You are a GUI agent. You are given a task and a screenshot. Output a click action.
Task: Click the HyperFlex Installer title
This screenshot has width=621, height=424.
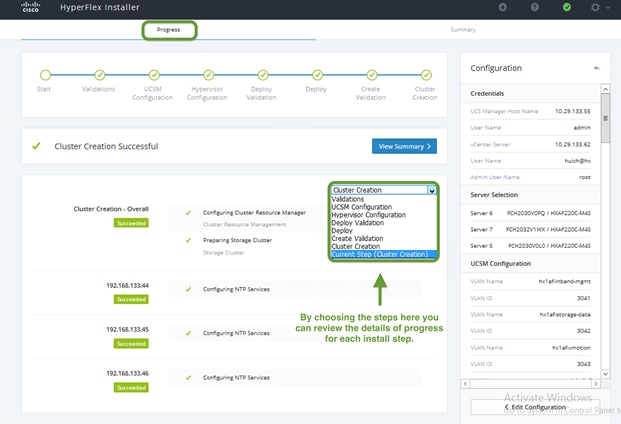pyautogui.click(x=100, y=7)
